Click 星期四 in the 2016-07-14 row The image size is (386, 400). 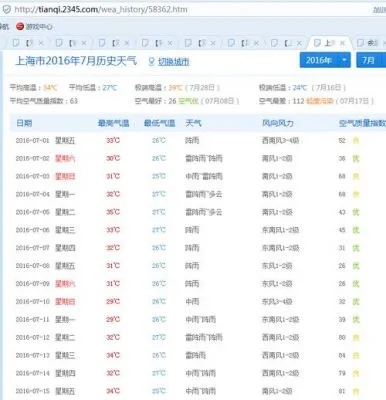(65, 373)
